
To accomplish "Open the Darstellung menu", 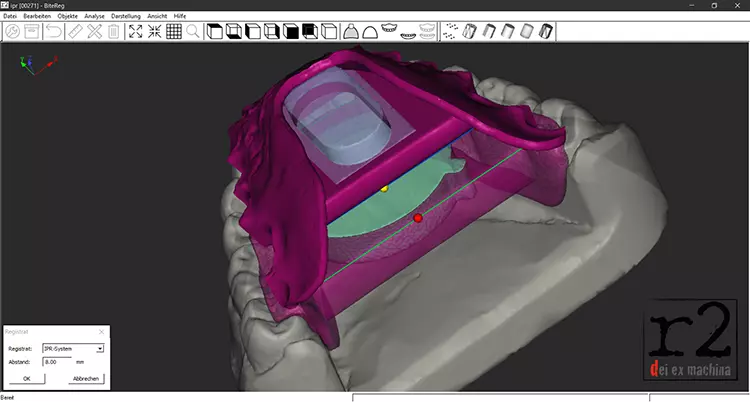I will pos(126,17).
